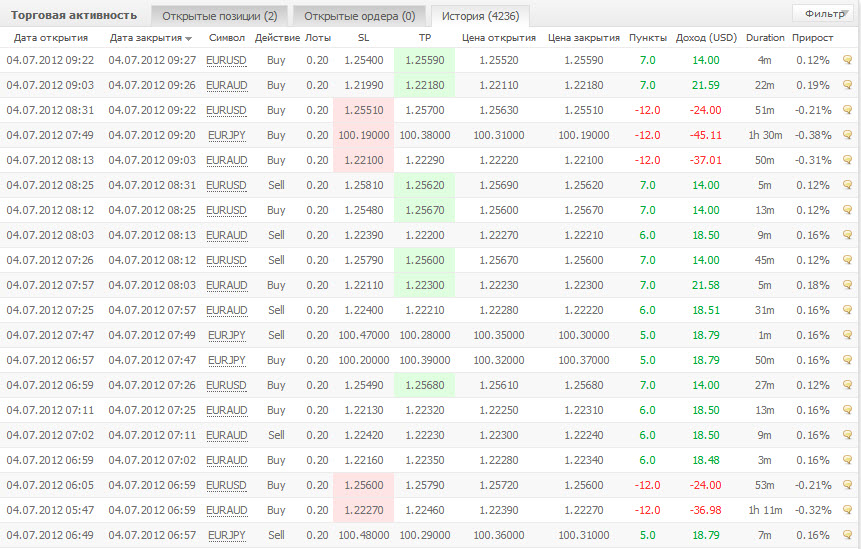Screen dimensions: 861x549
Task: Click the 18.51 income value
Action: point(706,310)
